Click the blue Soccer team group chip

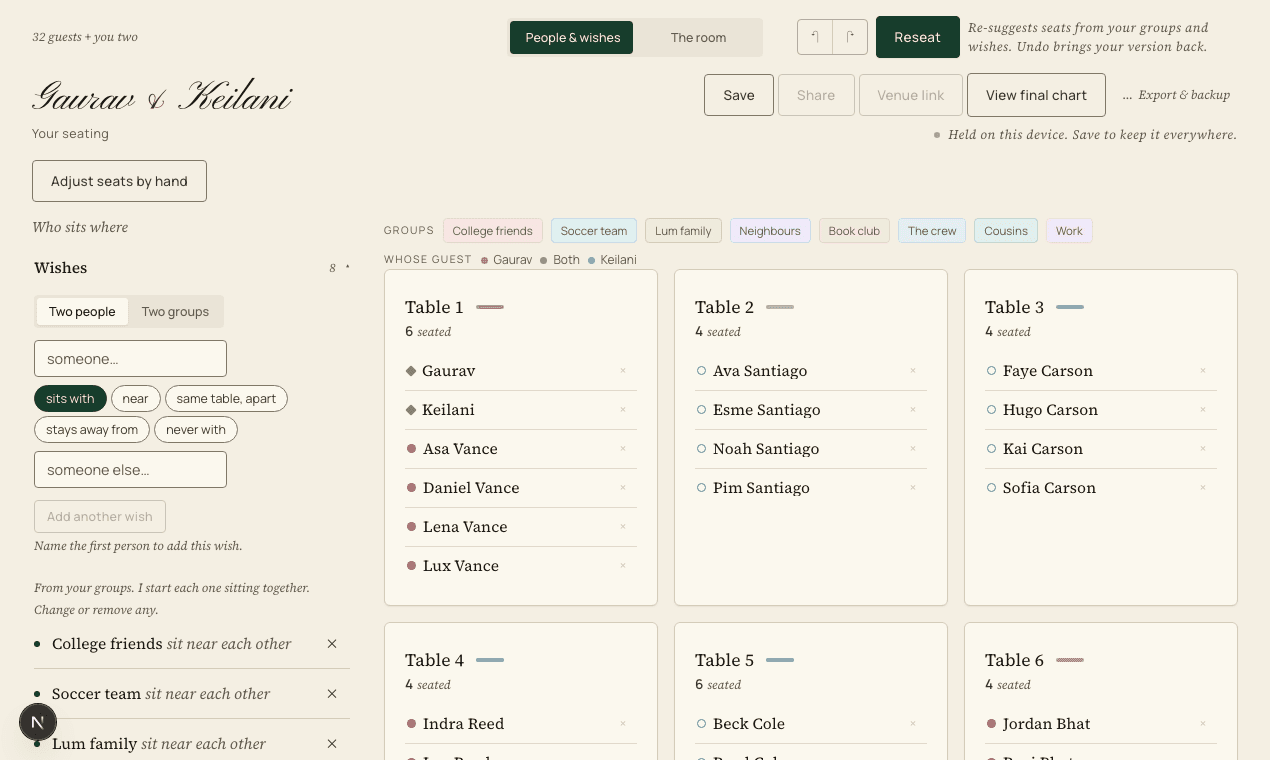click(594, 231)
